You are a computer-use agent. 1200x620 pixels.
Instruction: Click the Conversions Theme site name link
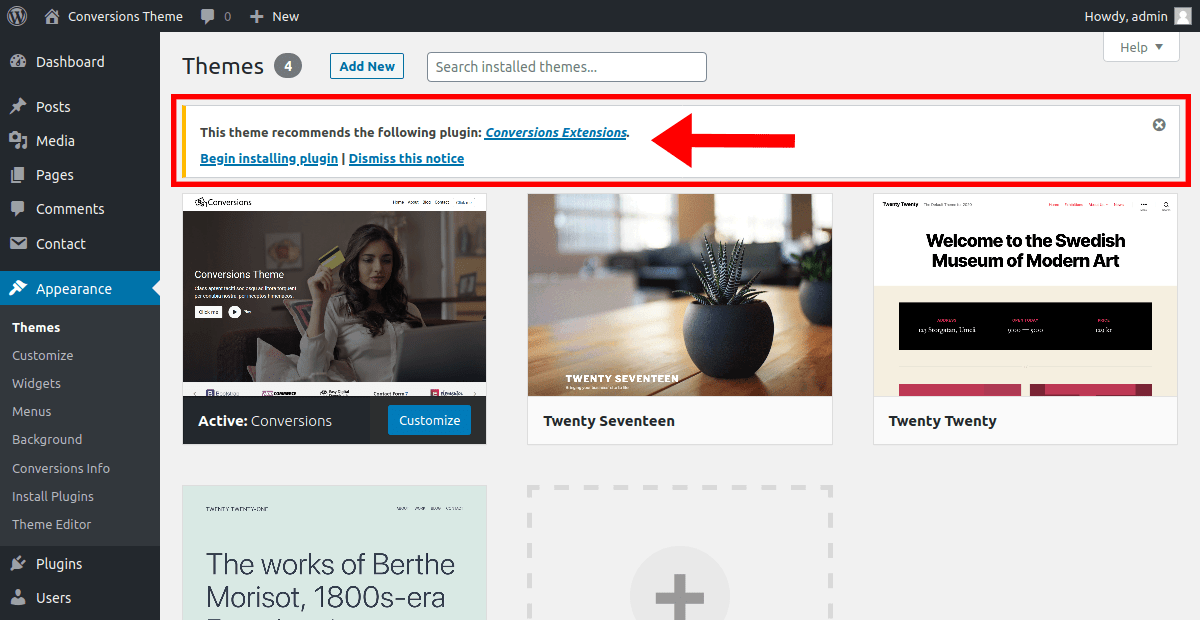click(125, 16)
